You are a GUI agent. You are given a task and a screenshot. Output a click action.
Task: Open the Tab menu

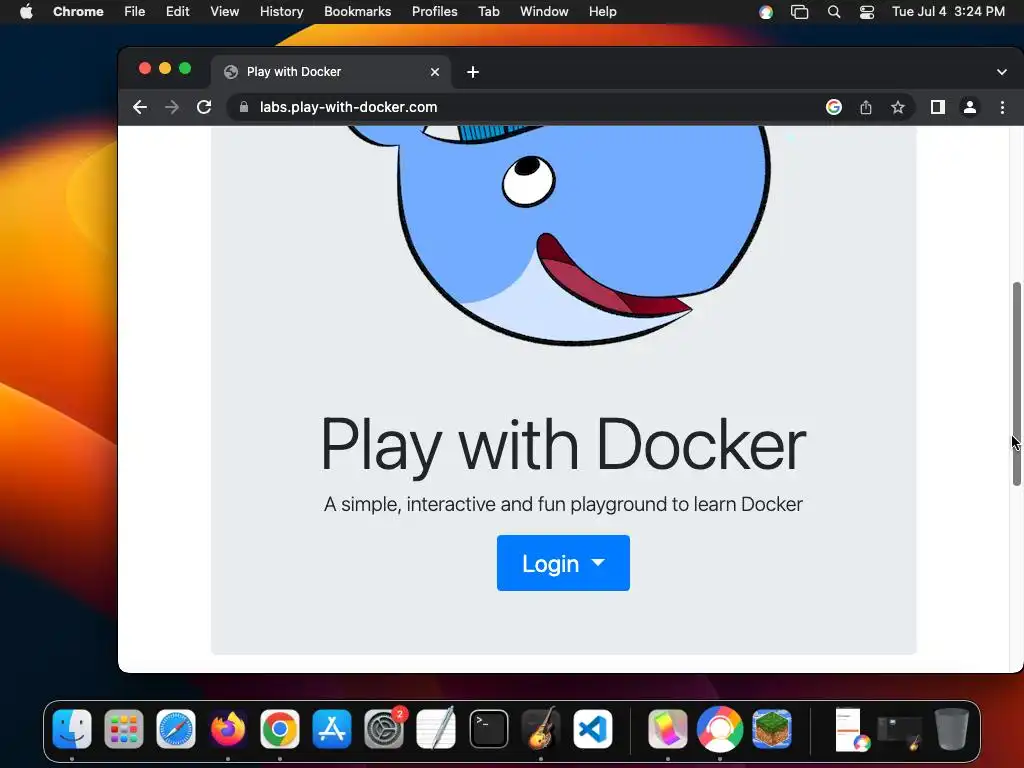point(488,12)
